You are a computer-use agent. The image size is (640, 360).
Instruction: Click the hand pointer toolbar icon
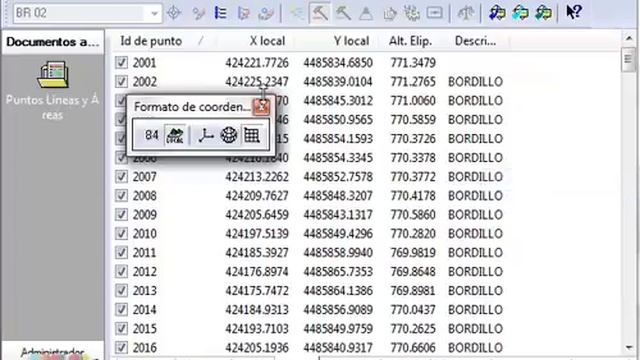[390, 13]
